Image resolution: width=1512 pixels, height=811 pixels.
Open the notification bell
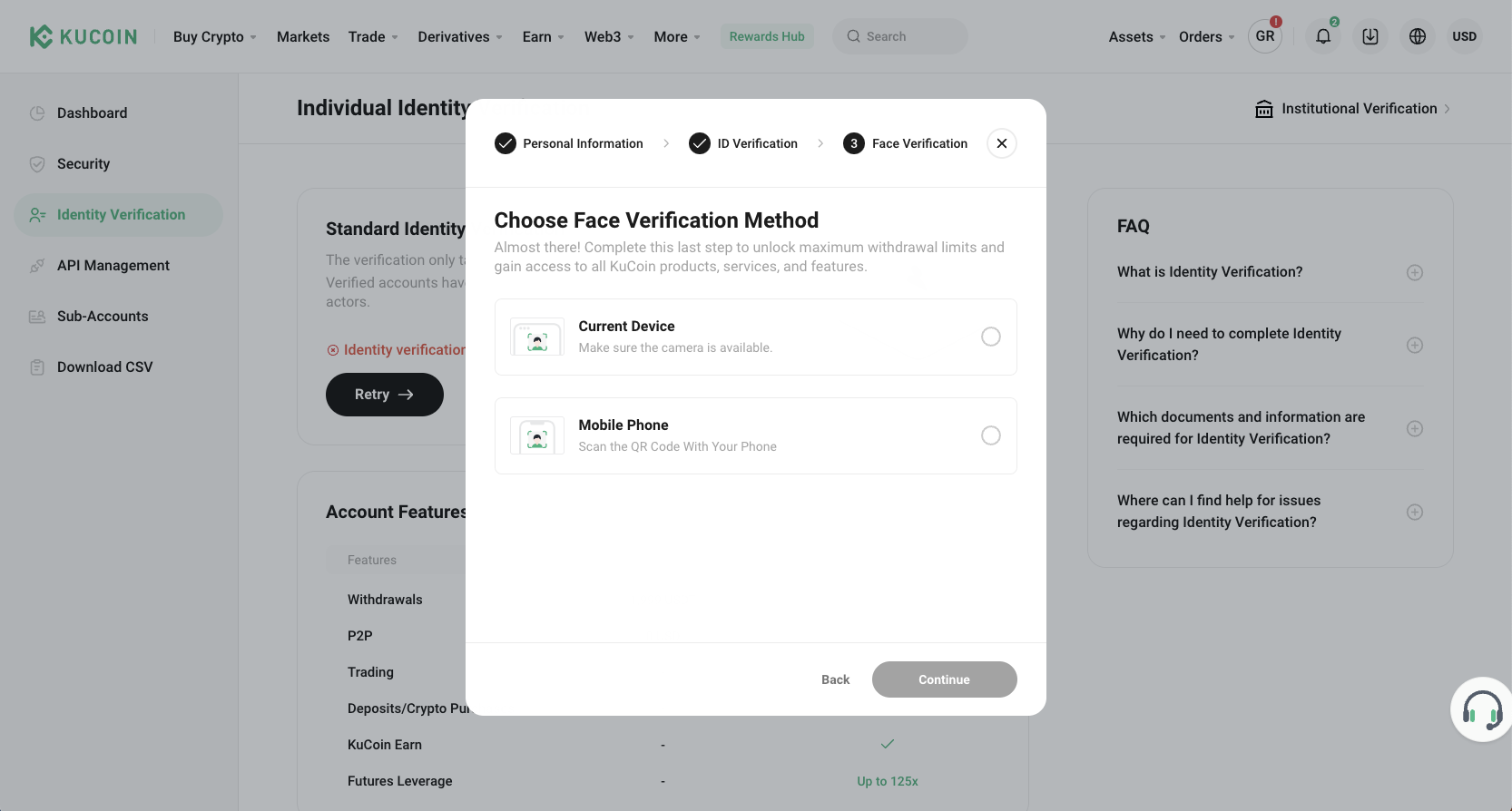coord(1323,36)
